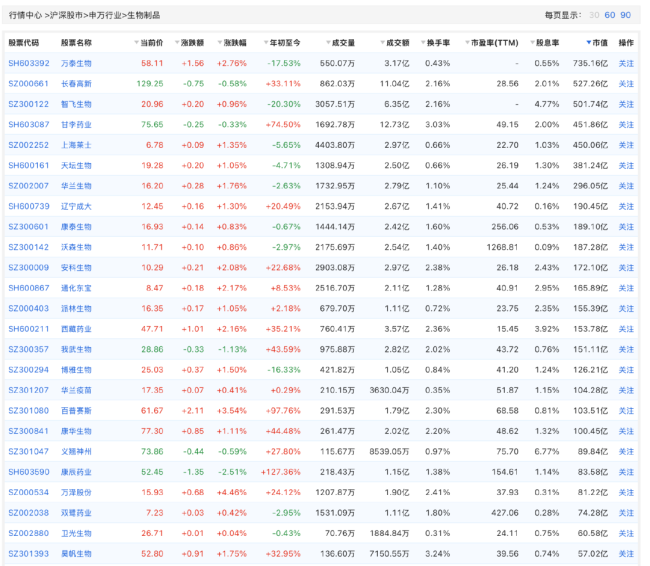The image size is (650, 566).
Task: Toggle descending sort on 市值 header
Action: (x=597, y=44)
